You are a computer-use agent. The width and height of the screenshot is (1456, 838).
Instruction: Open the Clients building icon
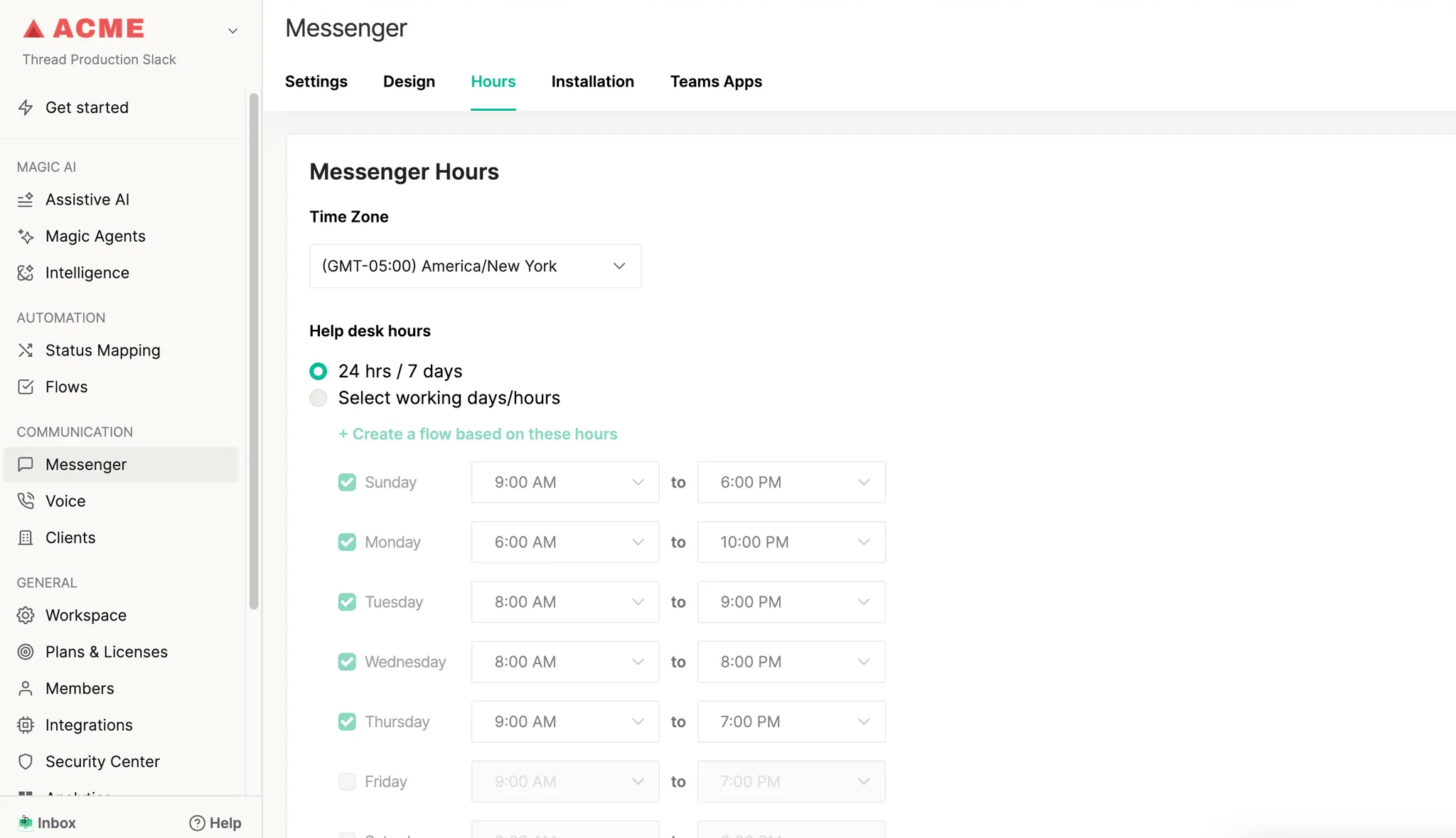click(x=26, y=538)
